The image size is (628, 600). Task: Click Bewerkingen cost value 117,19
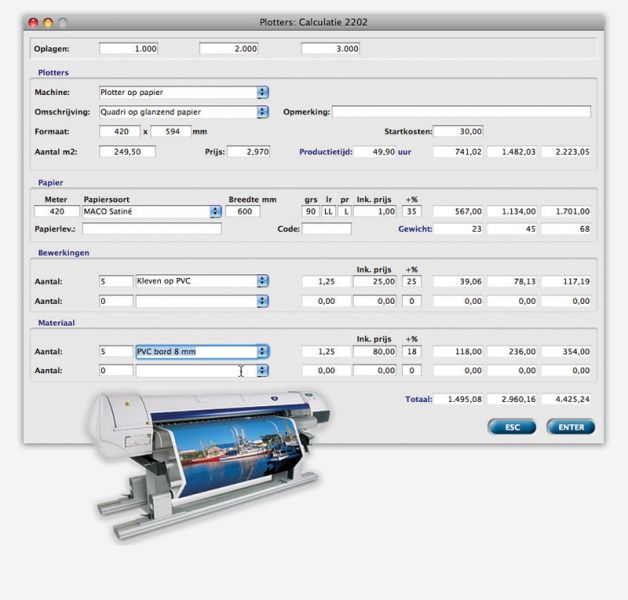point(566,282)
